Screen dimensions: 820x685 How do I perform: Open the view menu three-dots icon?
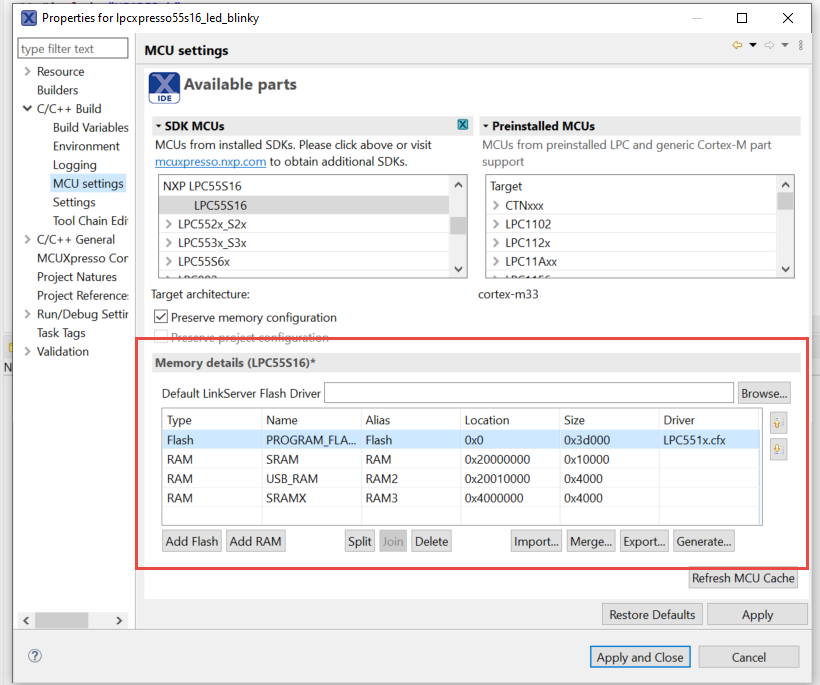tap(801, 46)
